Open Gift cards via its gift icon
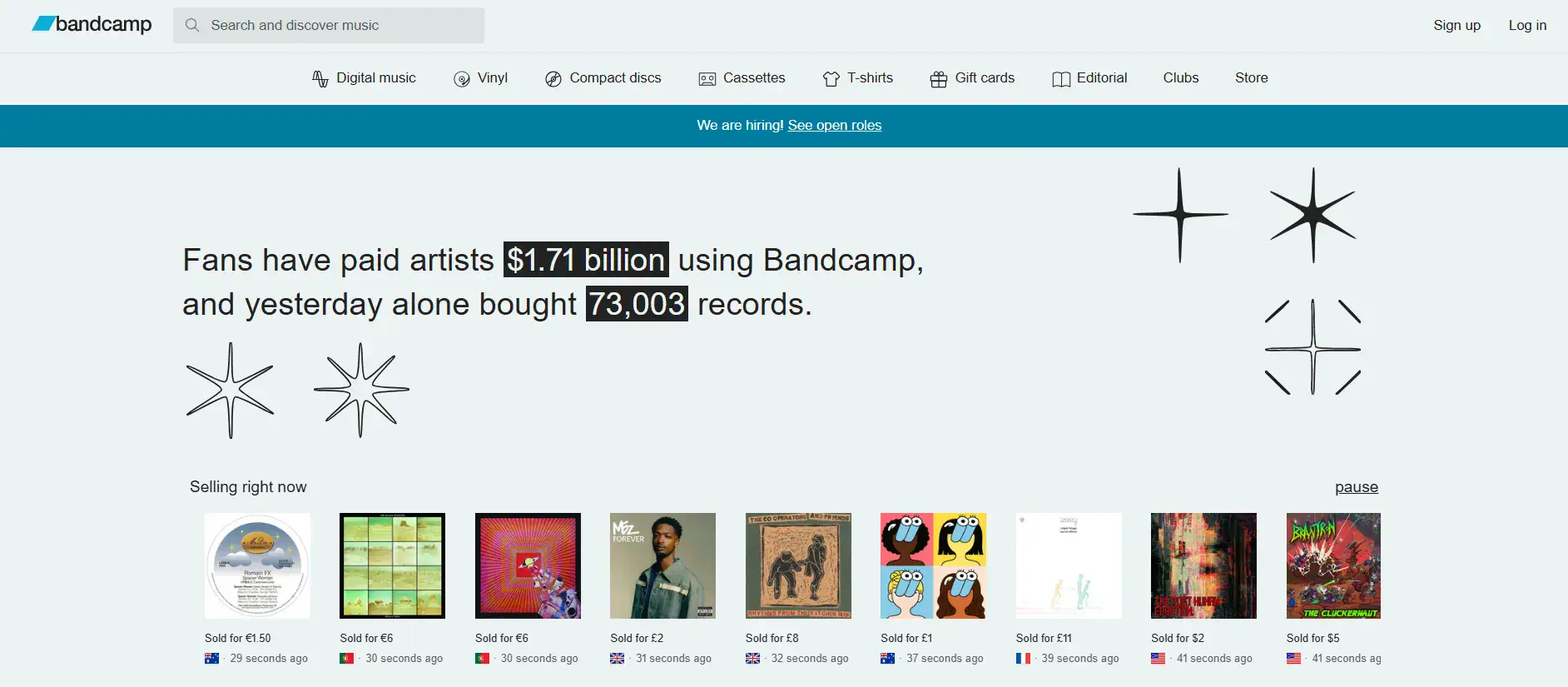 point(938,78)
